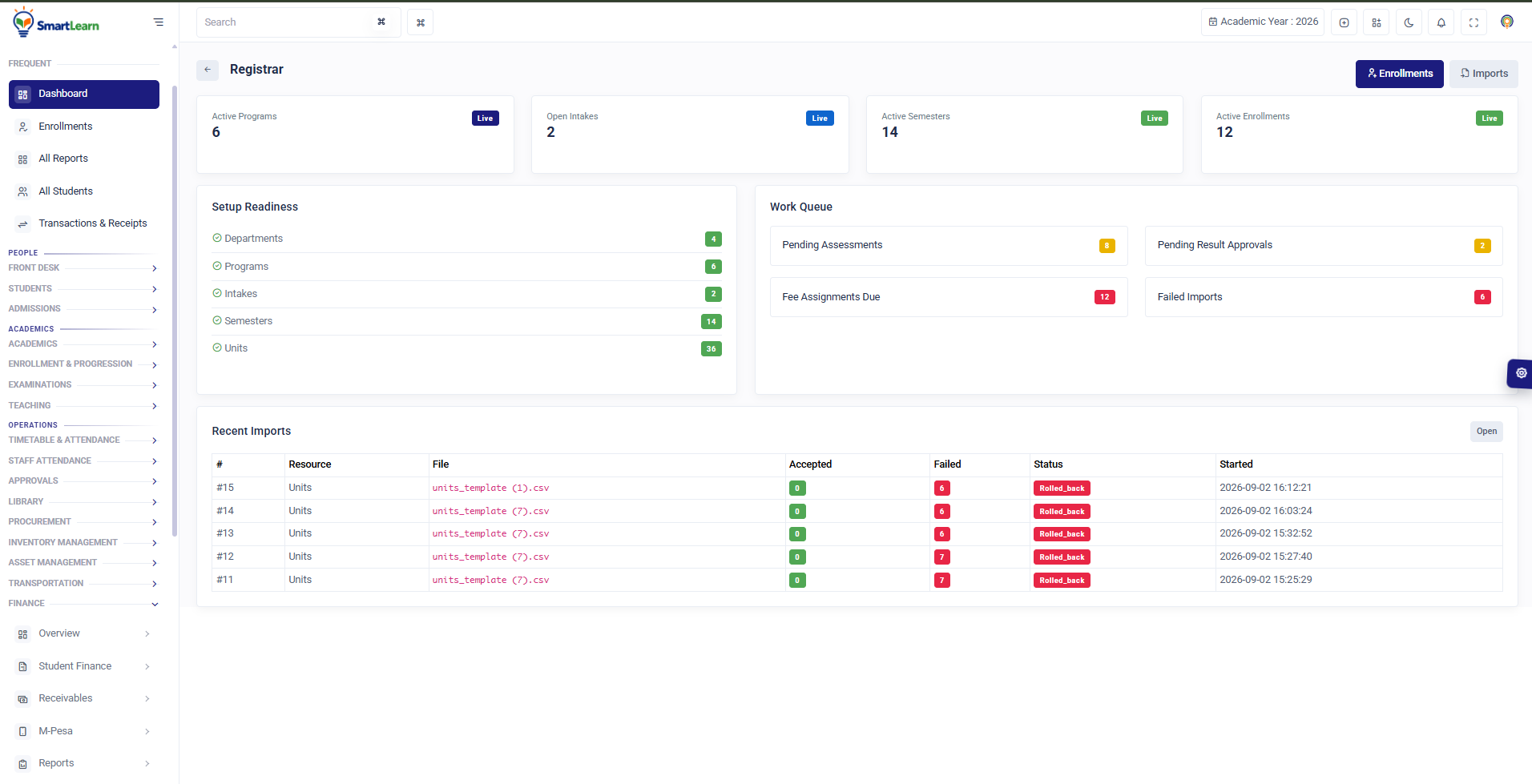
Task: Collapse the Finance section
Action: click(x=83, y=604)
